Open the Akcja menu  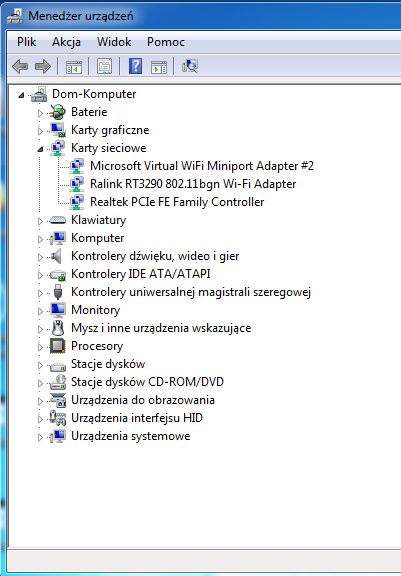[66, 42]
